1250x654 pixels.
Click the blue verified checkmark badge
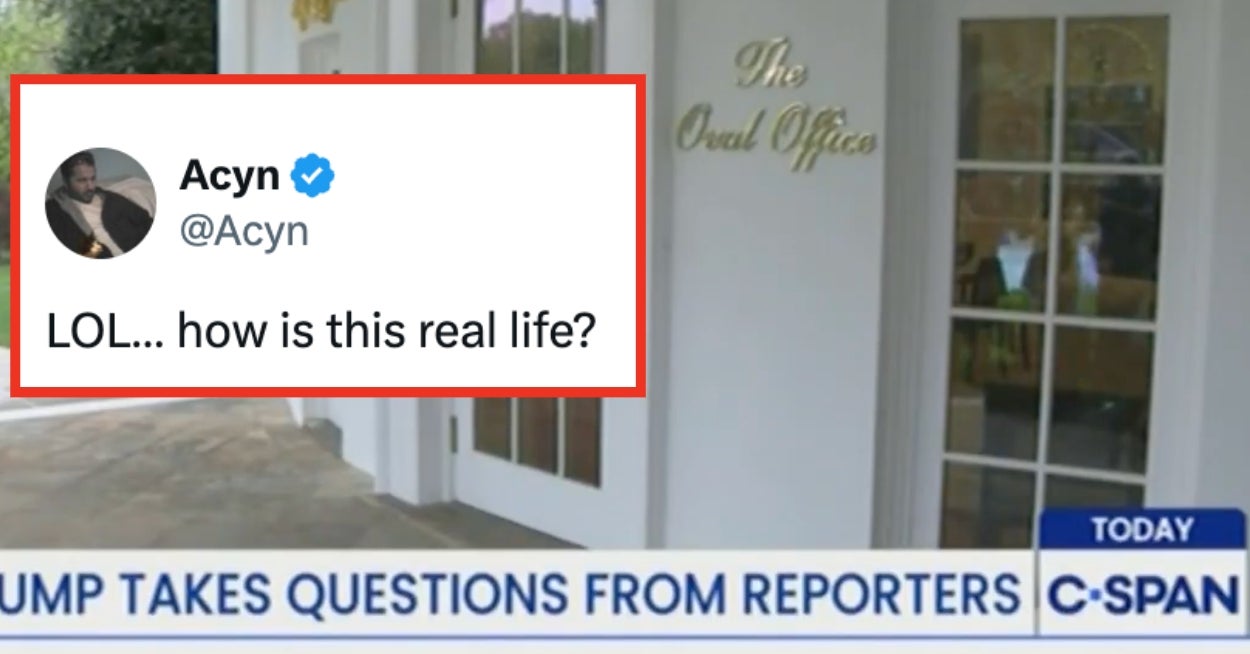312,177
